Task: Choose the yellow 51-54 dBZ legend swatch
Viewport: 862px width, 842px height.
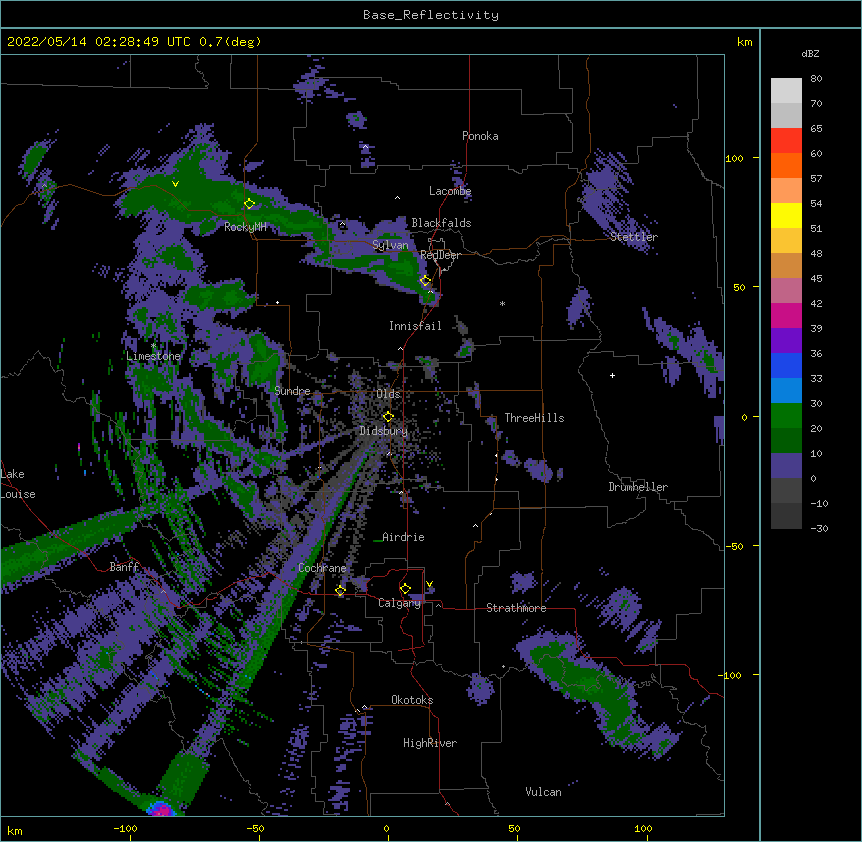Action: (786, 215)
